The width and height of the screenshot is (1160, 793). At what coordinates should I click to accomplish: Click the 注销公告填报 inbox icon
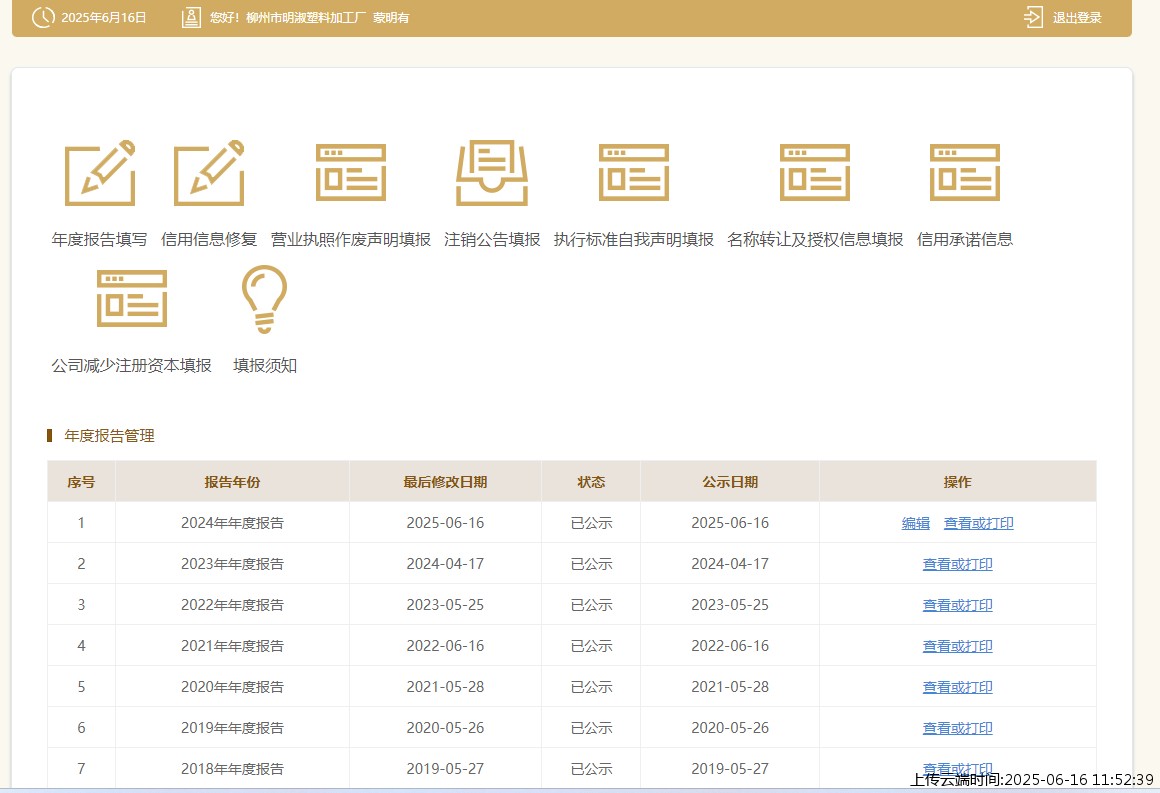point(492,172)
